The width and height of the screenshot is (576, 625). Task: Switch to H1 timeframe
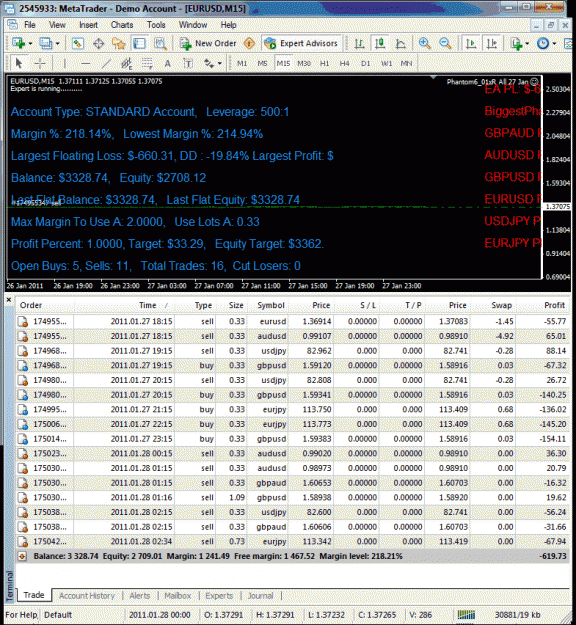324,63
